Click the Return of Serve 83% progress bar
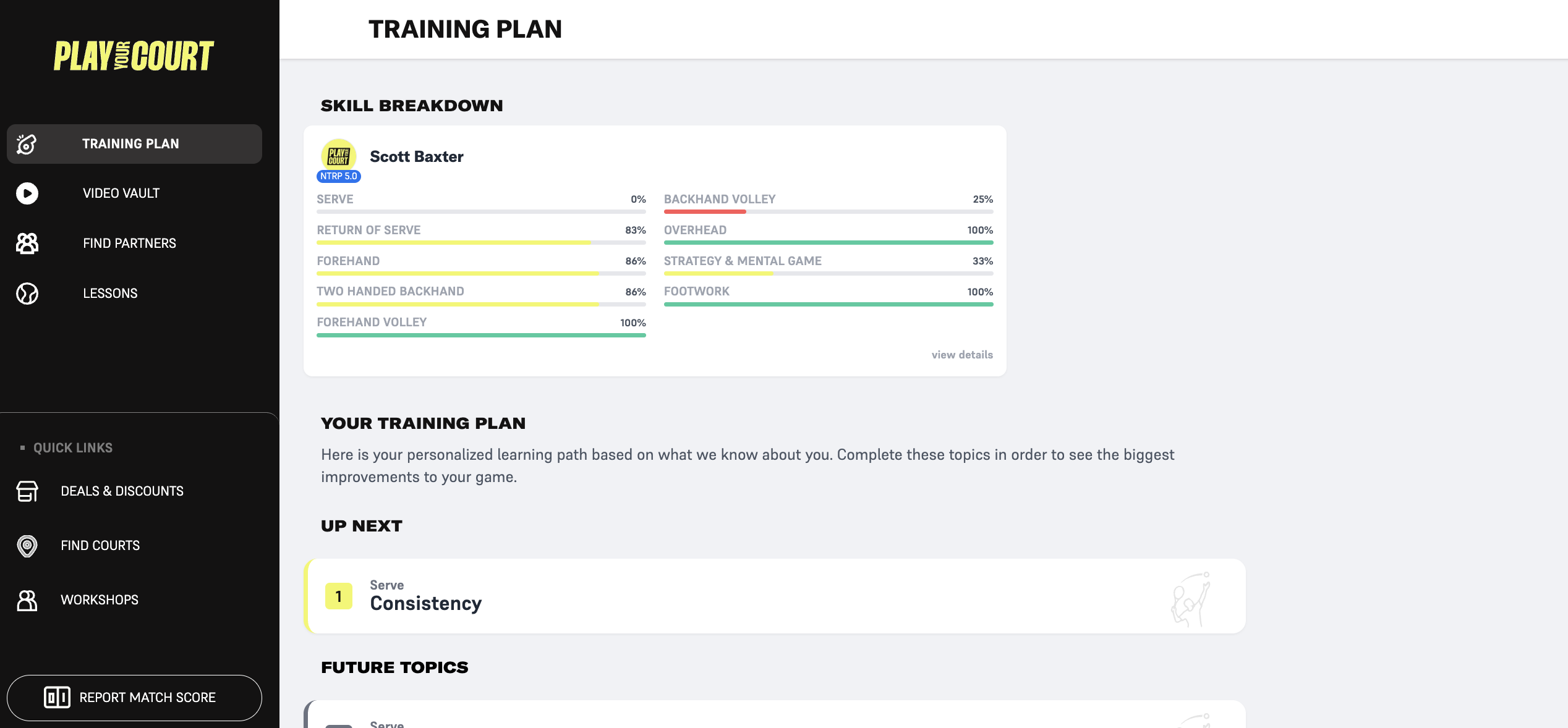Screen dimensions: 1568x728 [x=481, y=242]
